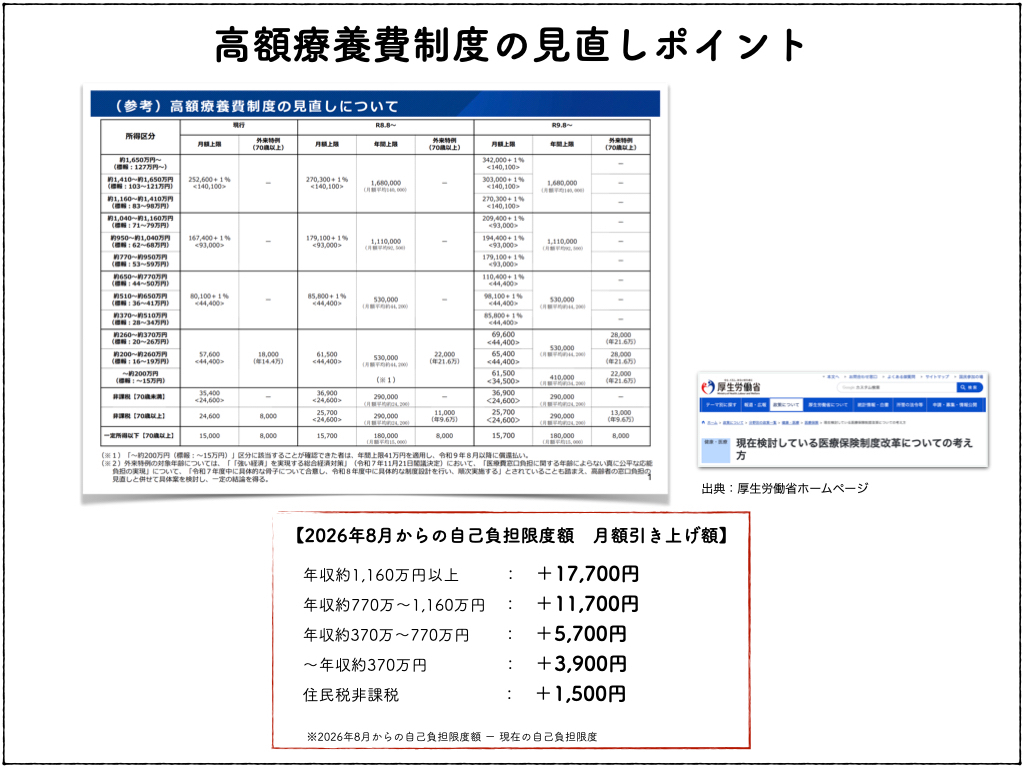Click the 医療保険 breadcrumb link
The width and height of the screenshot is (1024, 768).
(811, 423)
